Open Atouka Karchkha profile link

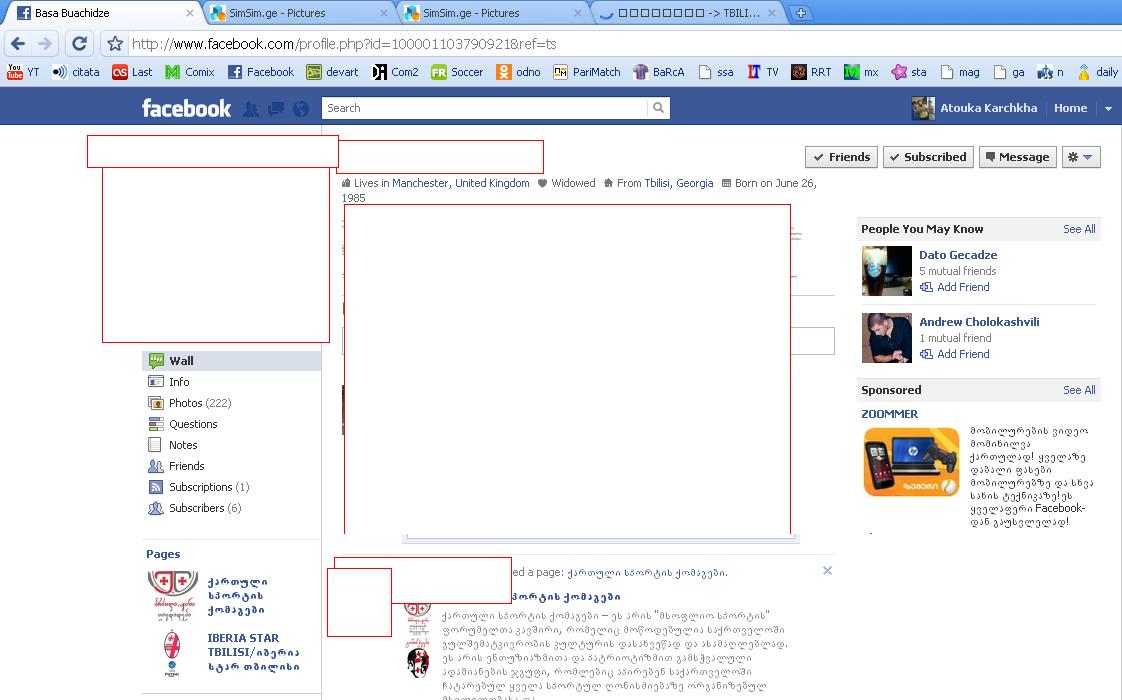pos(975,108)
